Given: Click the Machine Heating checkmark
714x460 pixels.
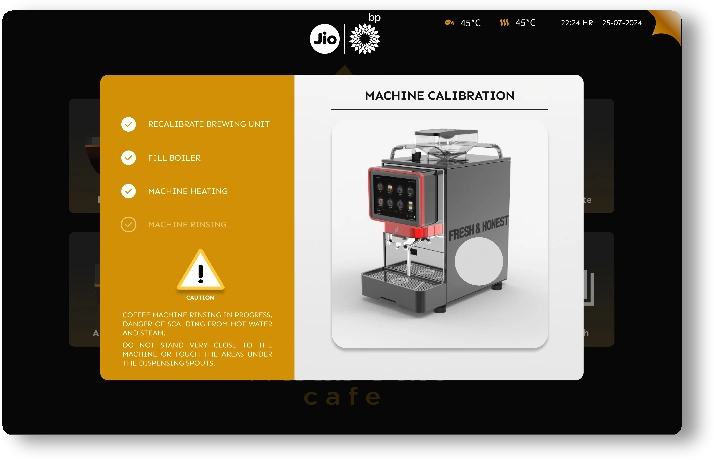Looking at the screenshot, I should [128, 191].
